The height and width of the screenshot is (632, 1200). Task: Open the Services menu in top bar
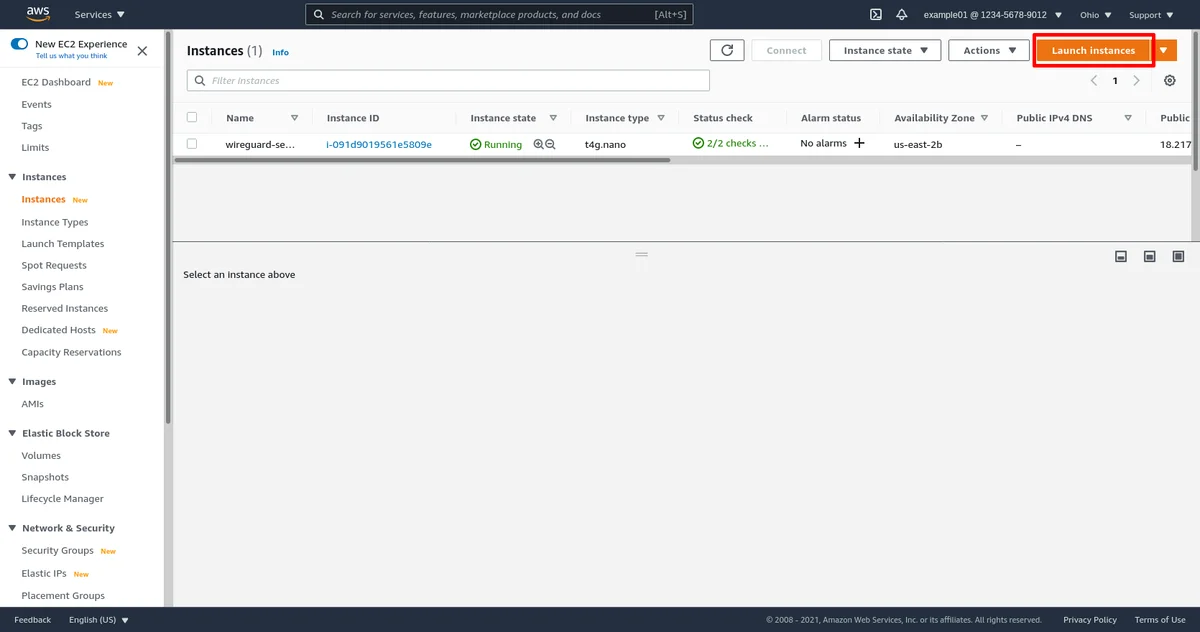(100, 15)
